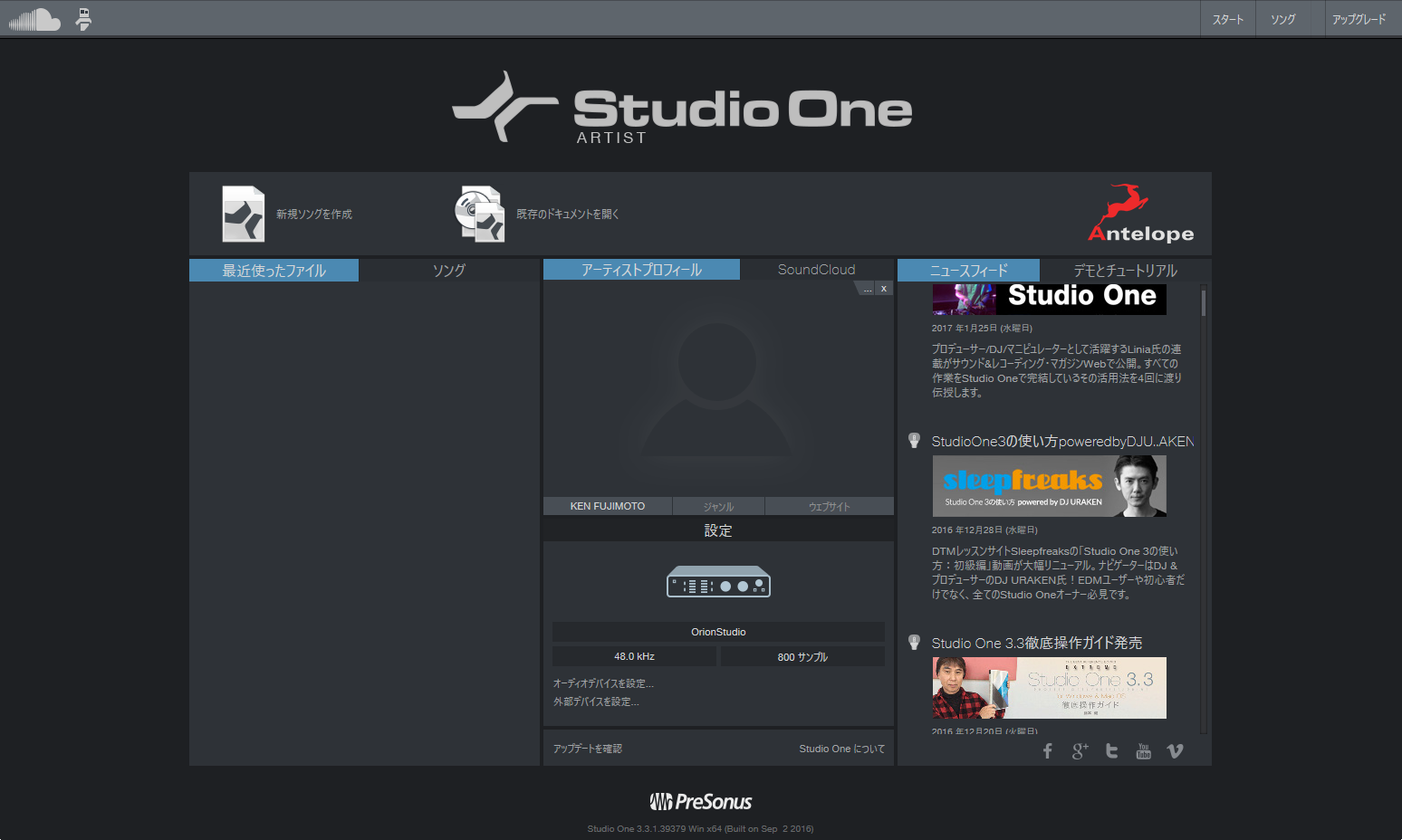This screenshot has width=1402, height=840.
Task: Click the 設定 section heading
Action: (x=718, y=530)
